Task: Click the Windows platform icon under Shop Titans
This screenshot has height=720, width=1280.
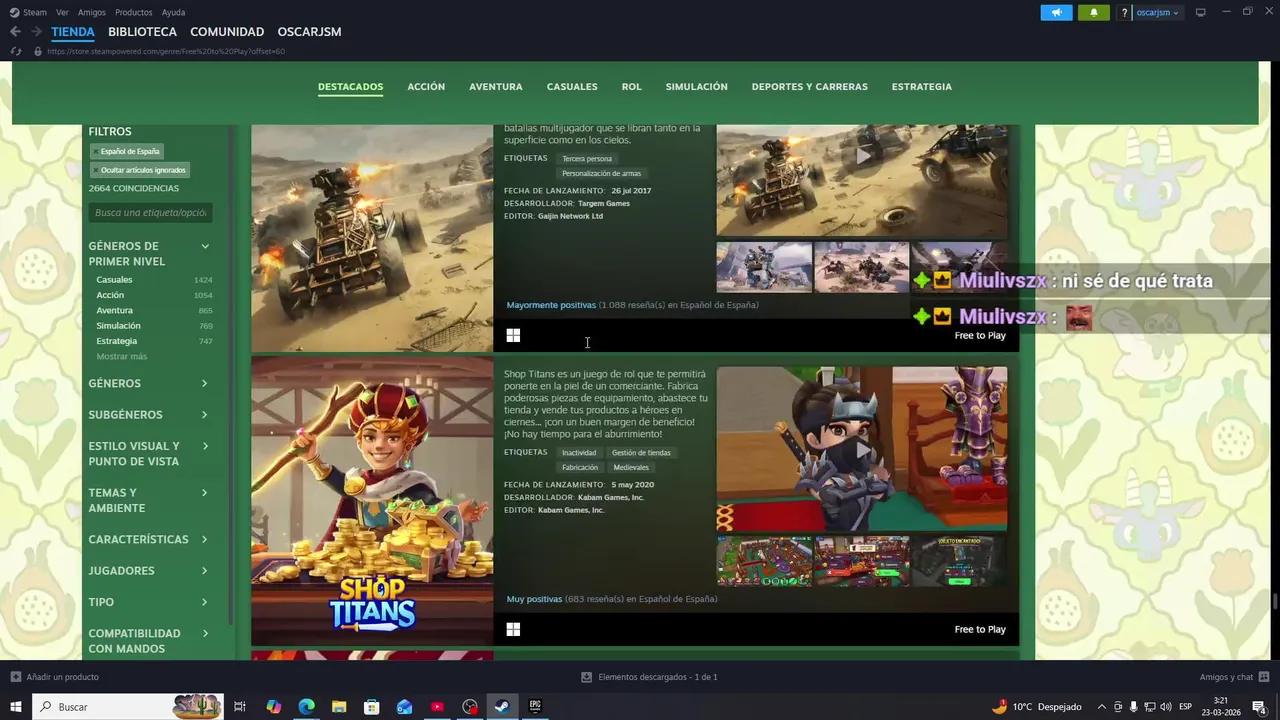Action: click(x=513, y=629)
